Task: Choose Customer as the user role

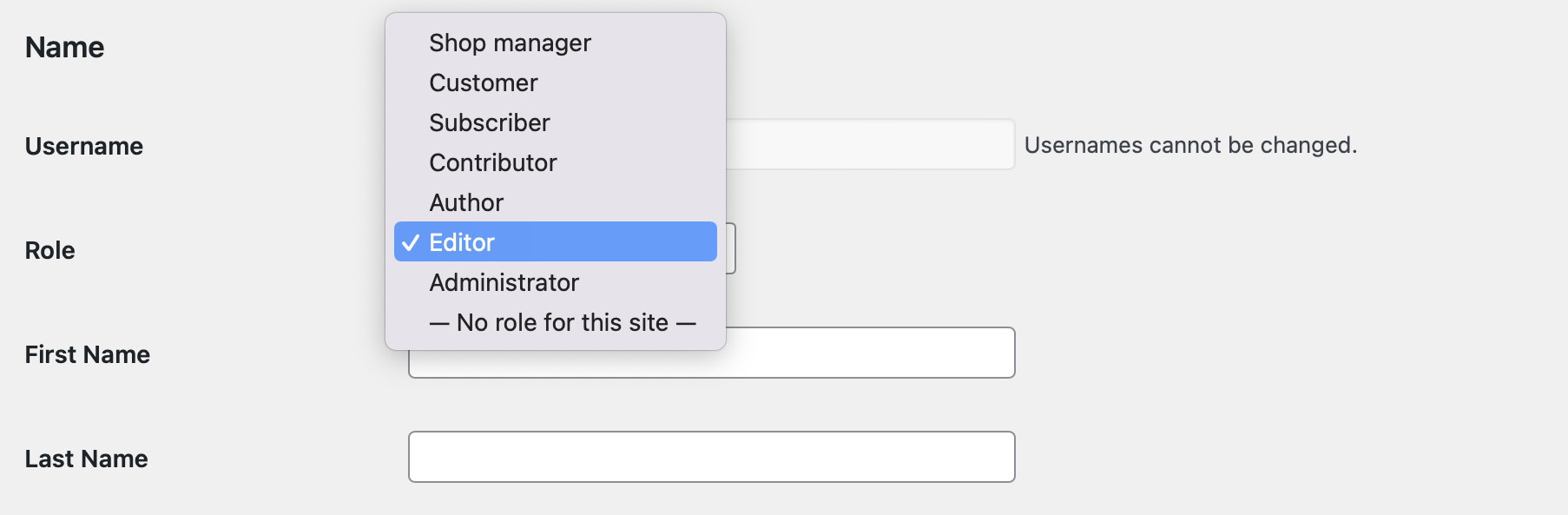Action: click(x=483, y=83)
